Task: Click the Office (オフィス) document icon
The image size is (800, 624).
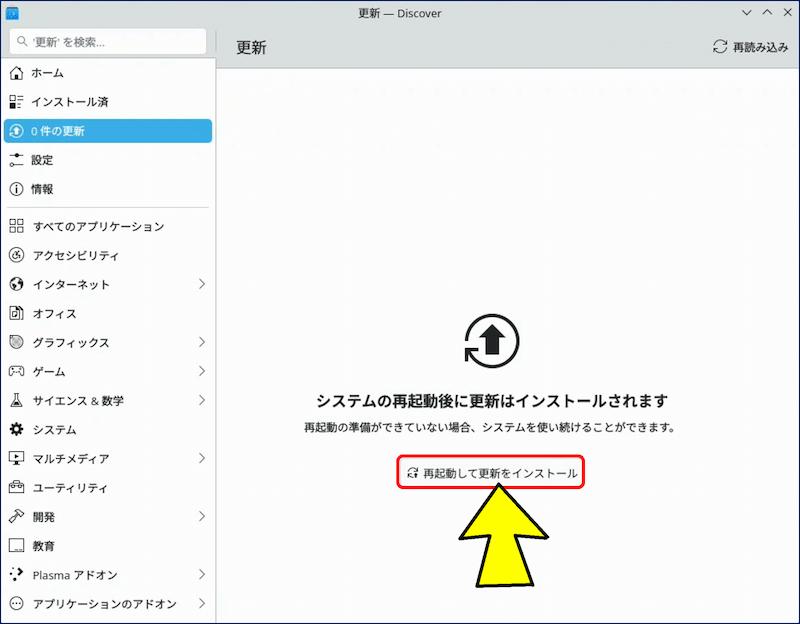Action: click(x=16, y=314)
